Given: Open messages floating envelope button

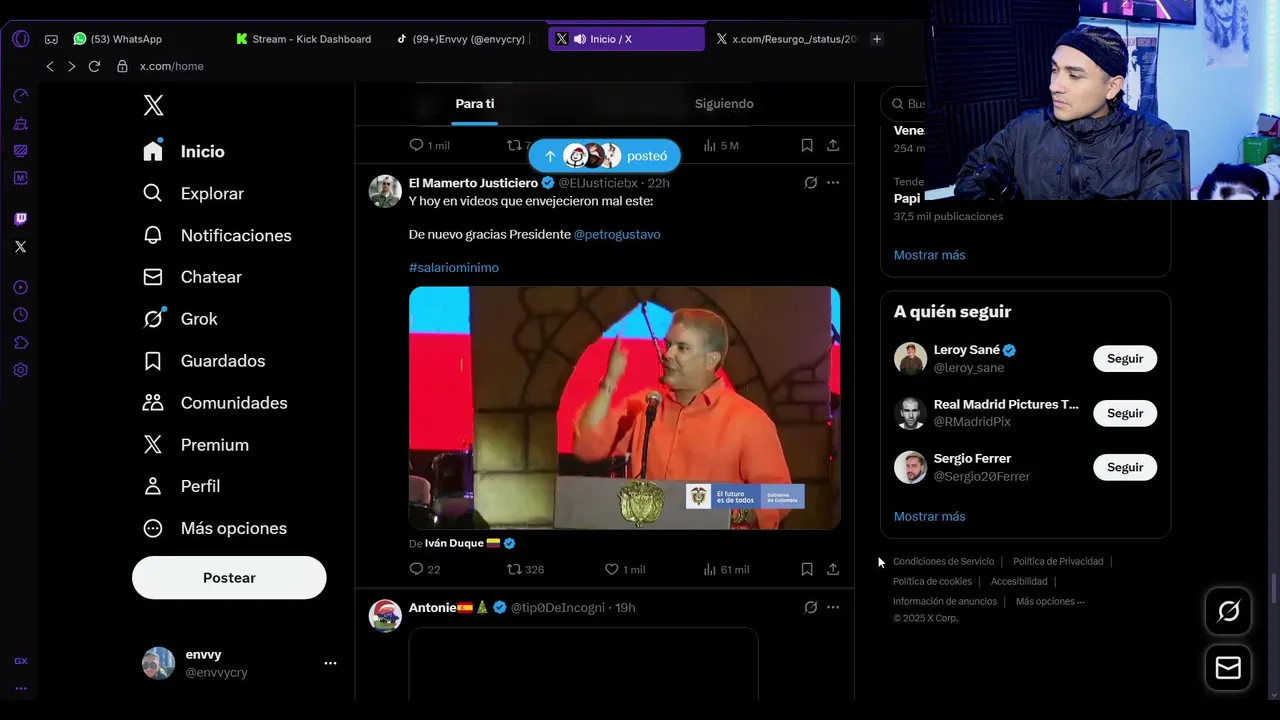Looking at the screenshot, I should (1228, 668).
